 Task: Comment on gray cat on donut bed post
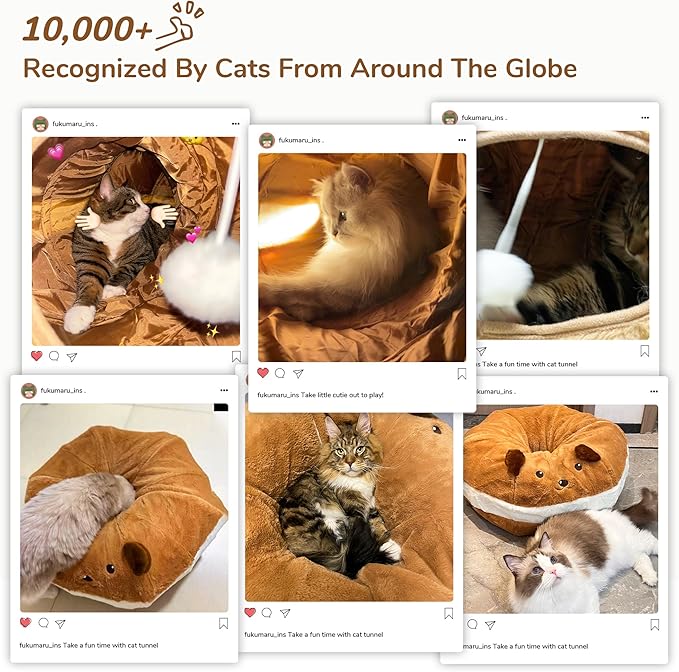click(x=43, y=623)
